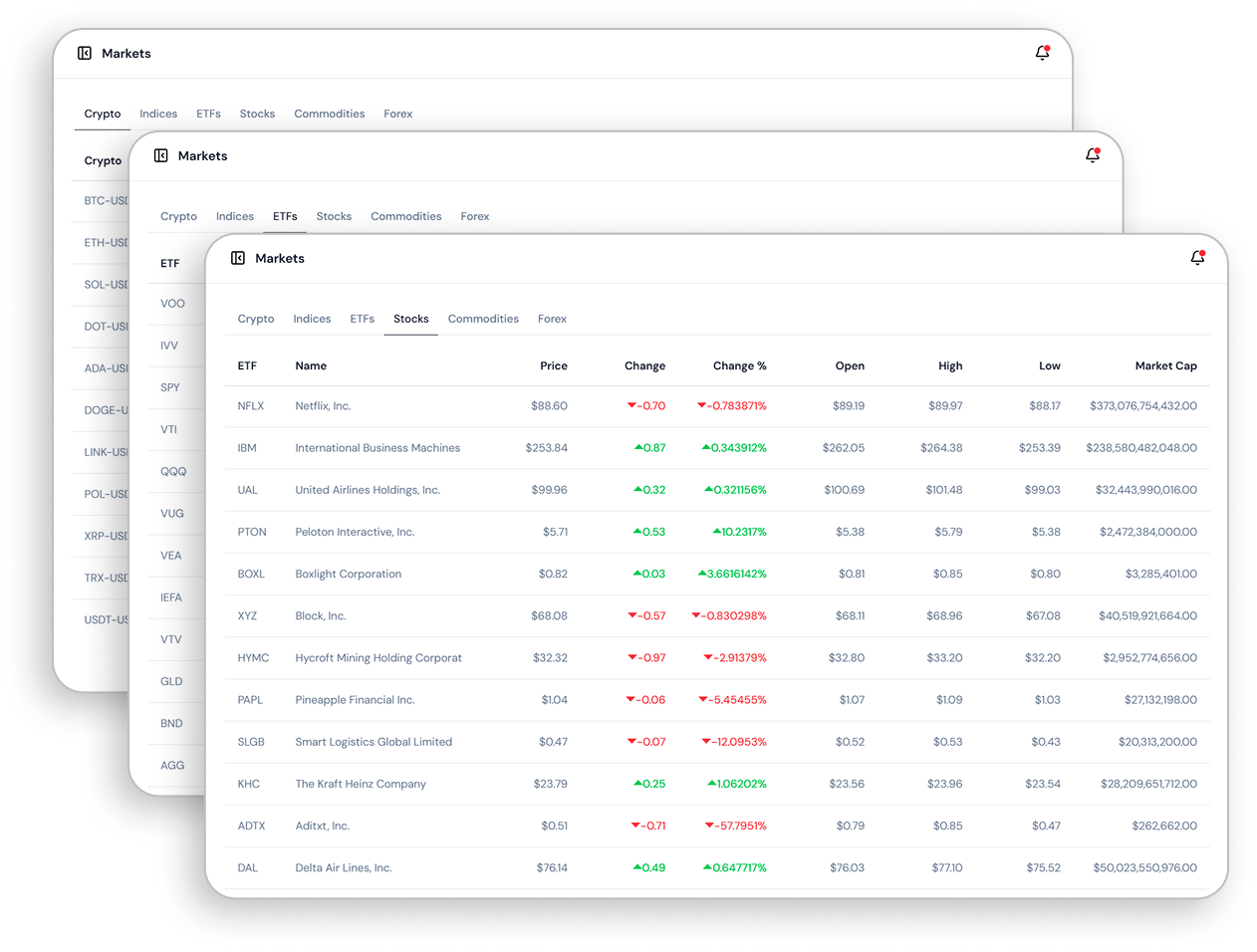This screenshot has height=952, width=1257.
Task: Select Delta Air Lines, Inc. row
Action: point(717,867)
